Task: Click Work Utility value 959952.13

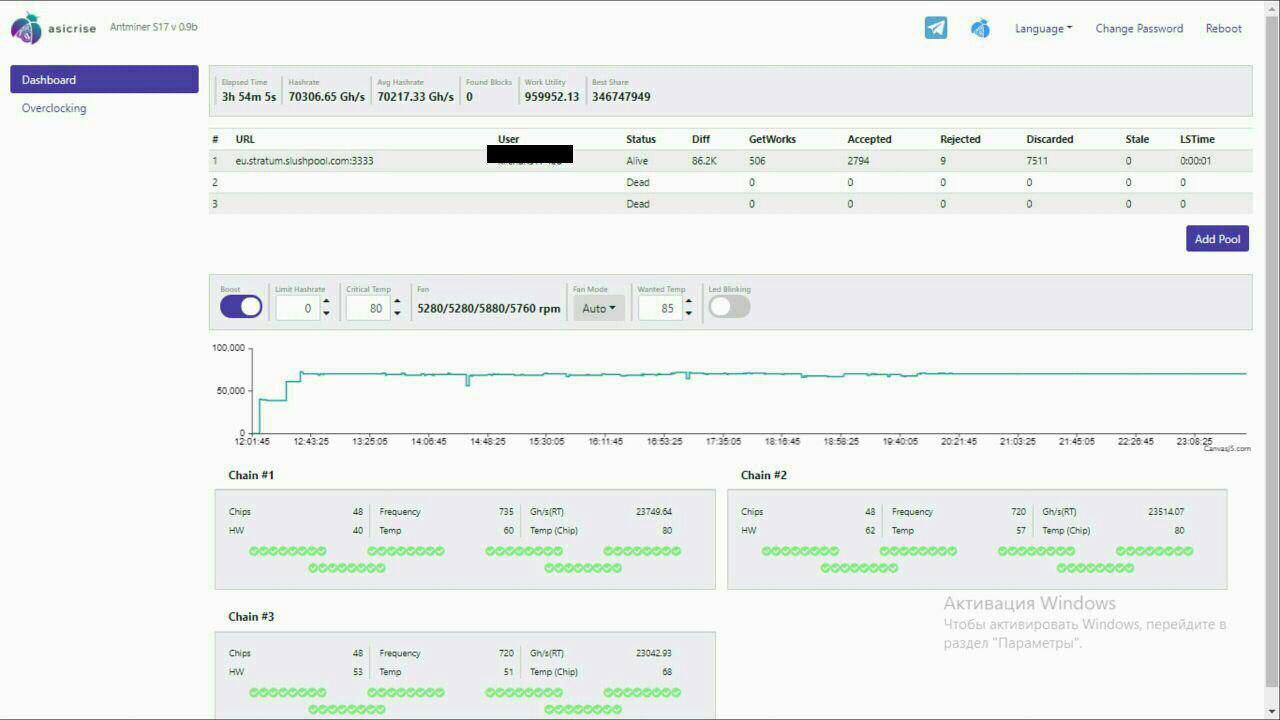Action: [552, 97]
